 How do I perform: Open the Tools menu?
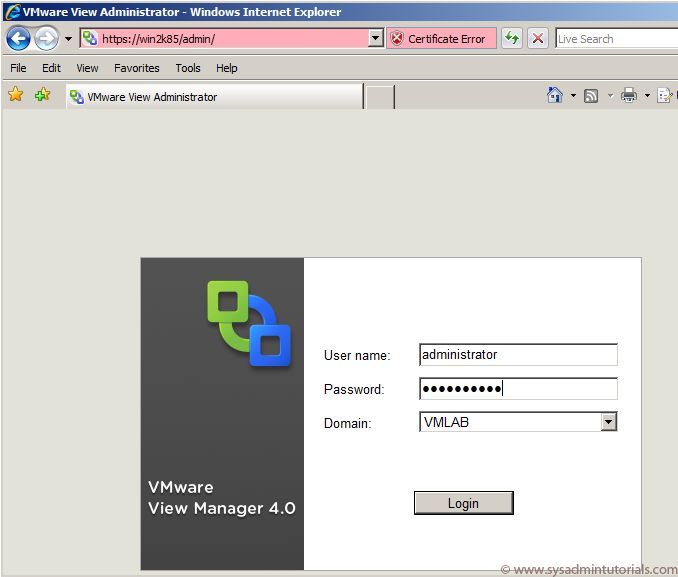click(188, 68)
